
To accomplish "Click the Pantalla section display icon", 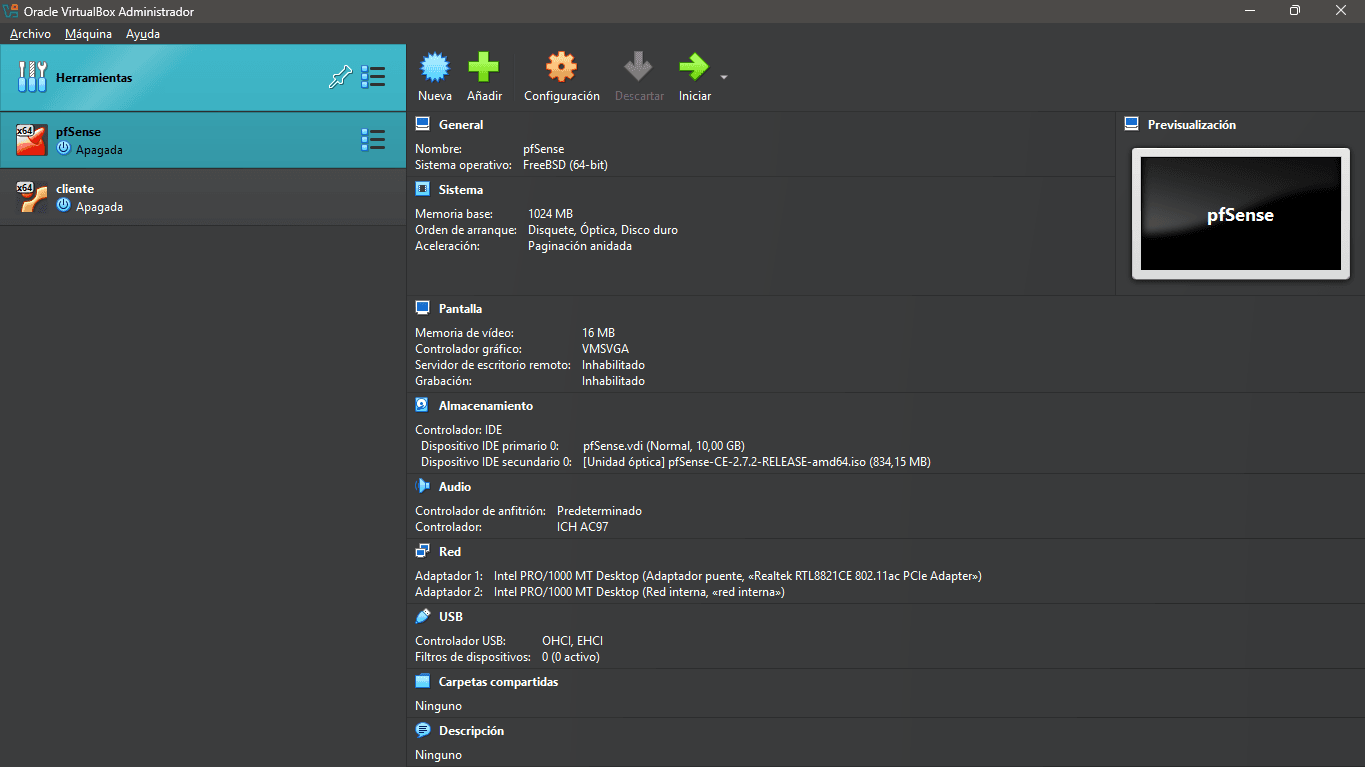I will point(422,308).
